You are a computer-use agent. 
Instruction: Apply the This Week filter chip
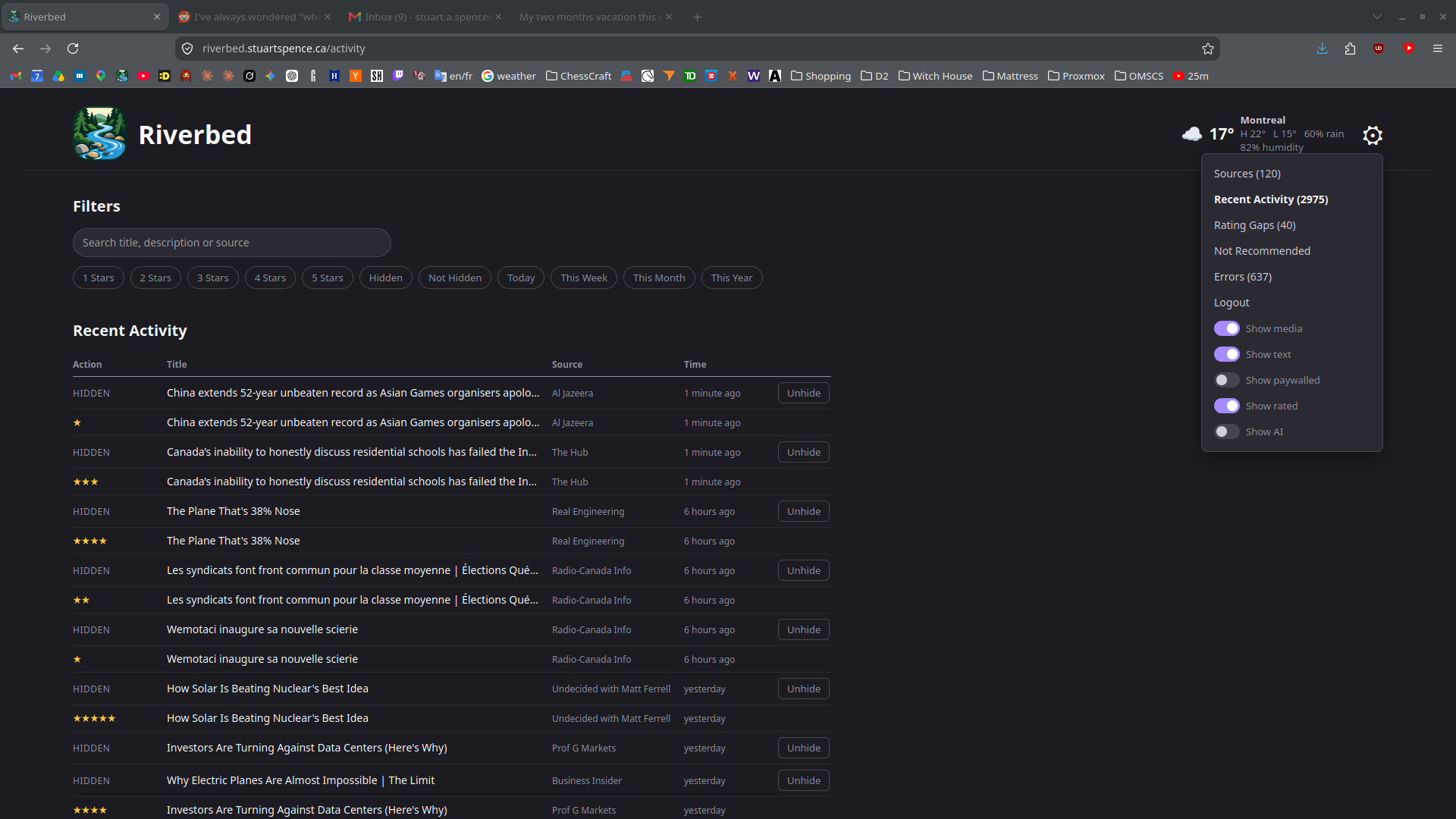(583, 278)
